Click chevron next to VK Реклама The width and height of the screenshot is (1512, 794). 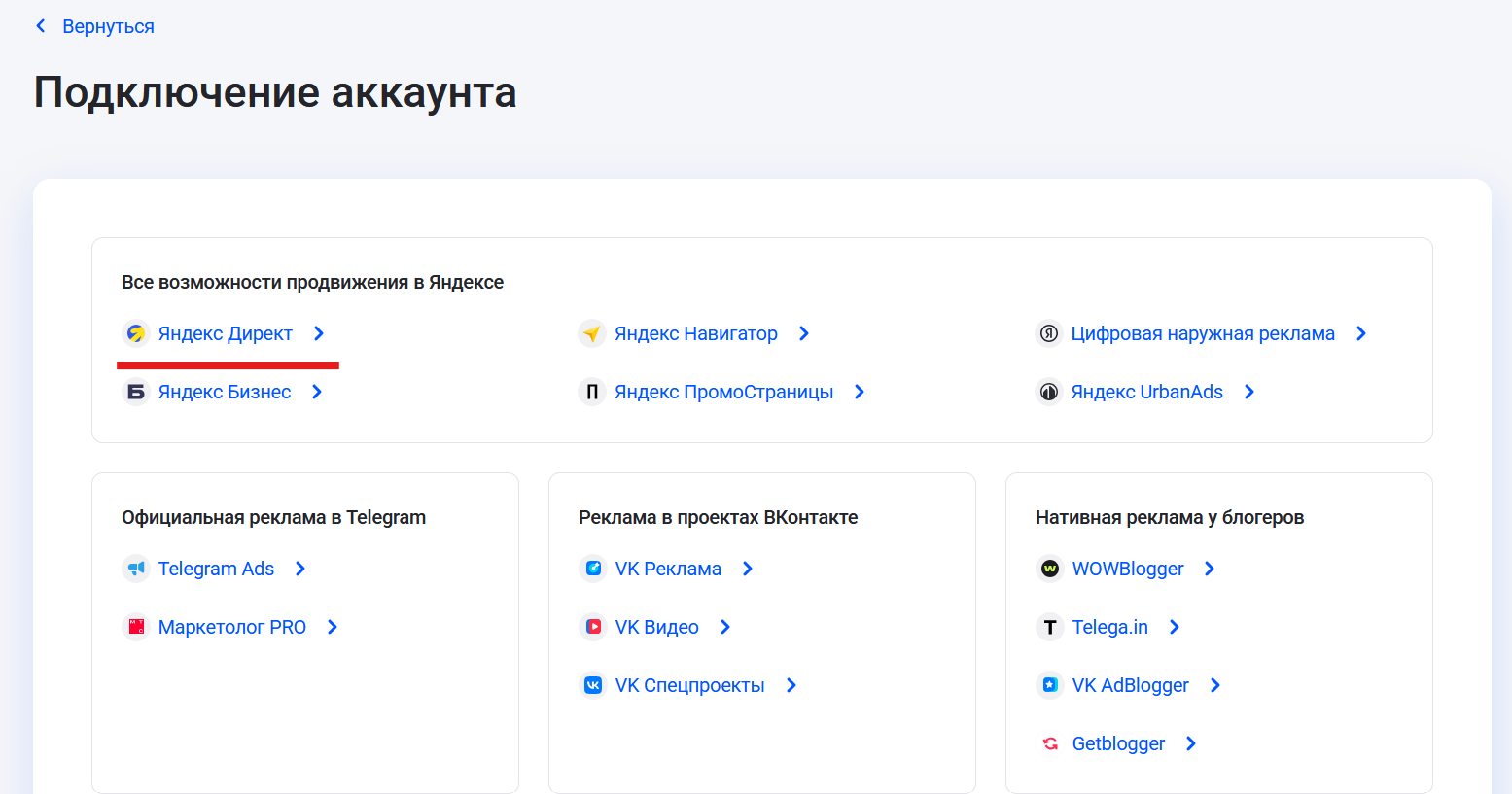[x=748, y=569]
